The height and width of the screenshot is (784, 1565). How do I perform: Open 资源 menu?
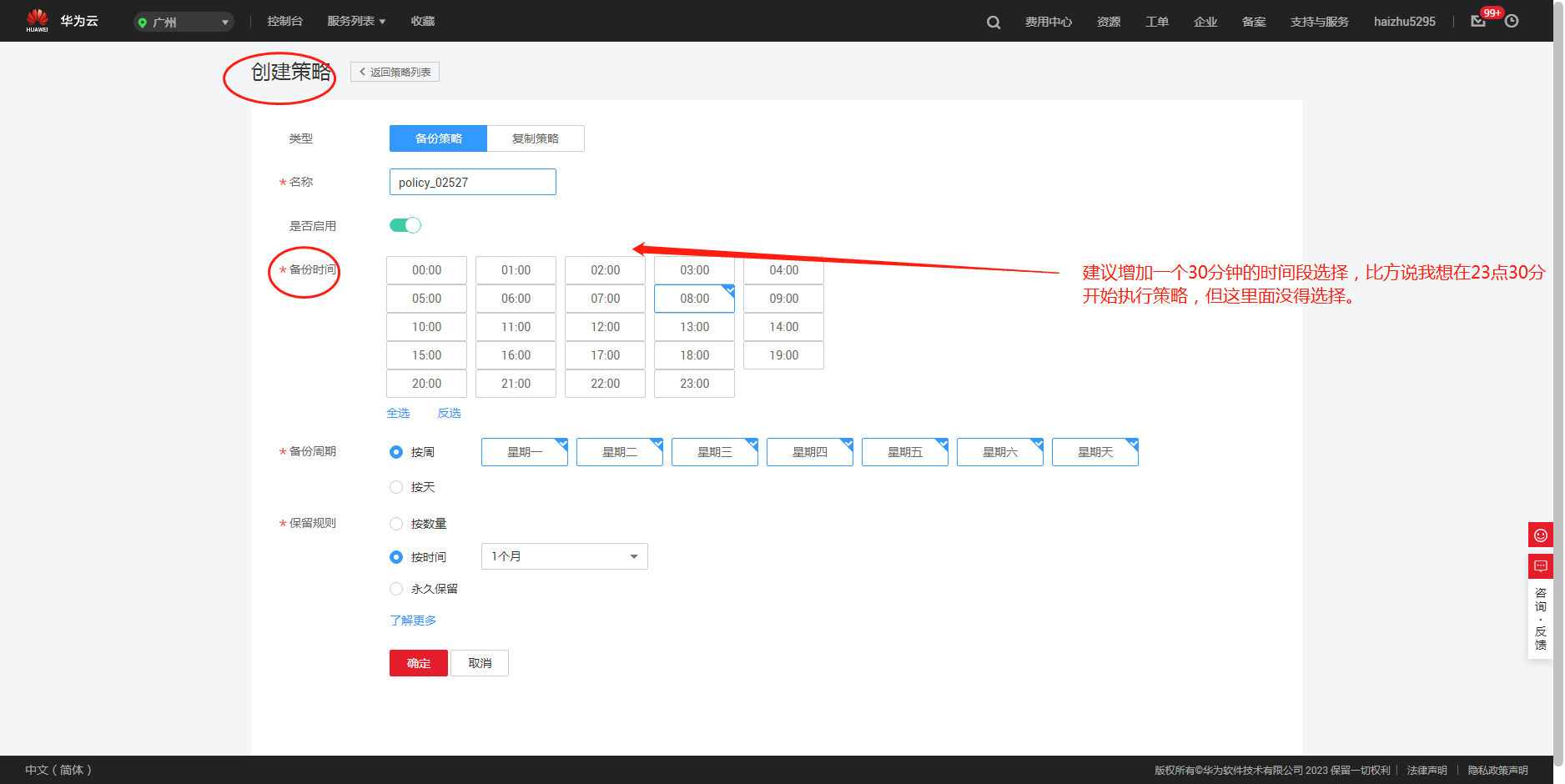pyautogui.click(x=1109, y=22)
